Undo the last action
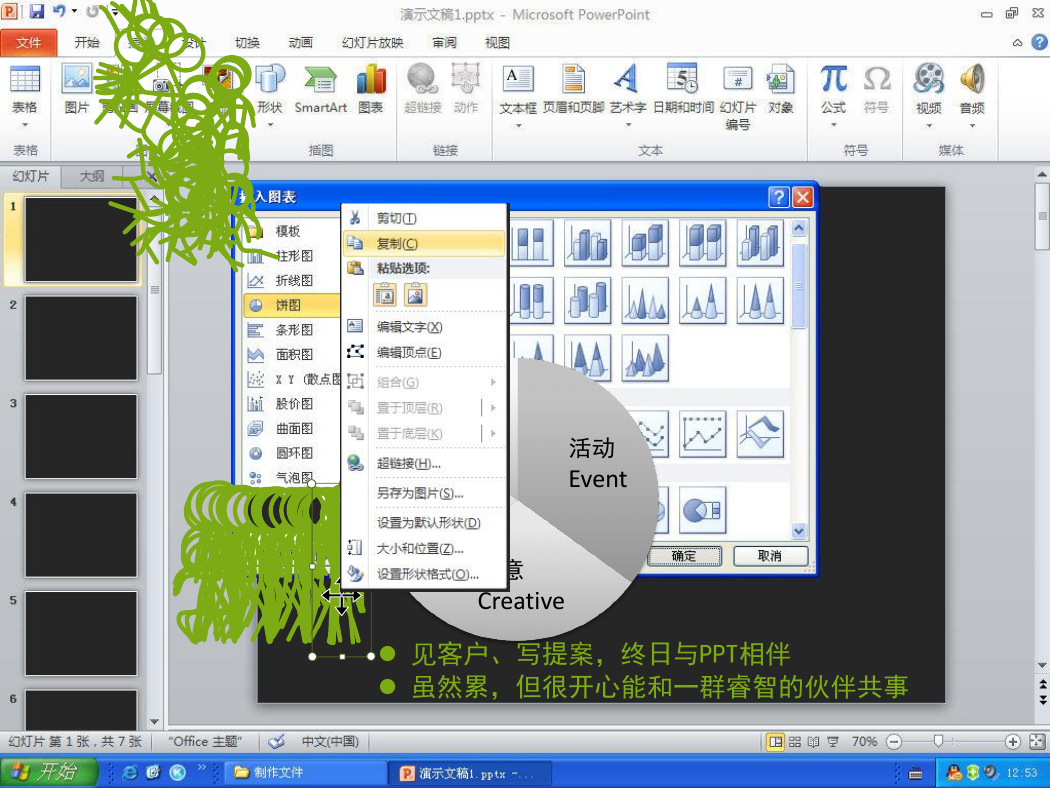The width and height of the screenshot is (1050, 788). 60,11
